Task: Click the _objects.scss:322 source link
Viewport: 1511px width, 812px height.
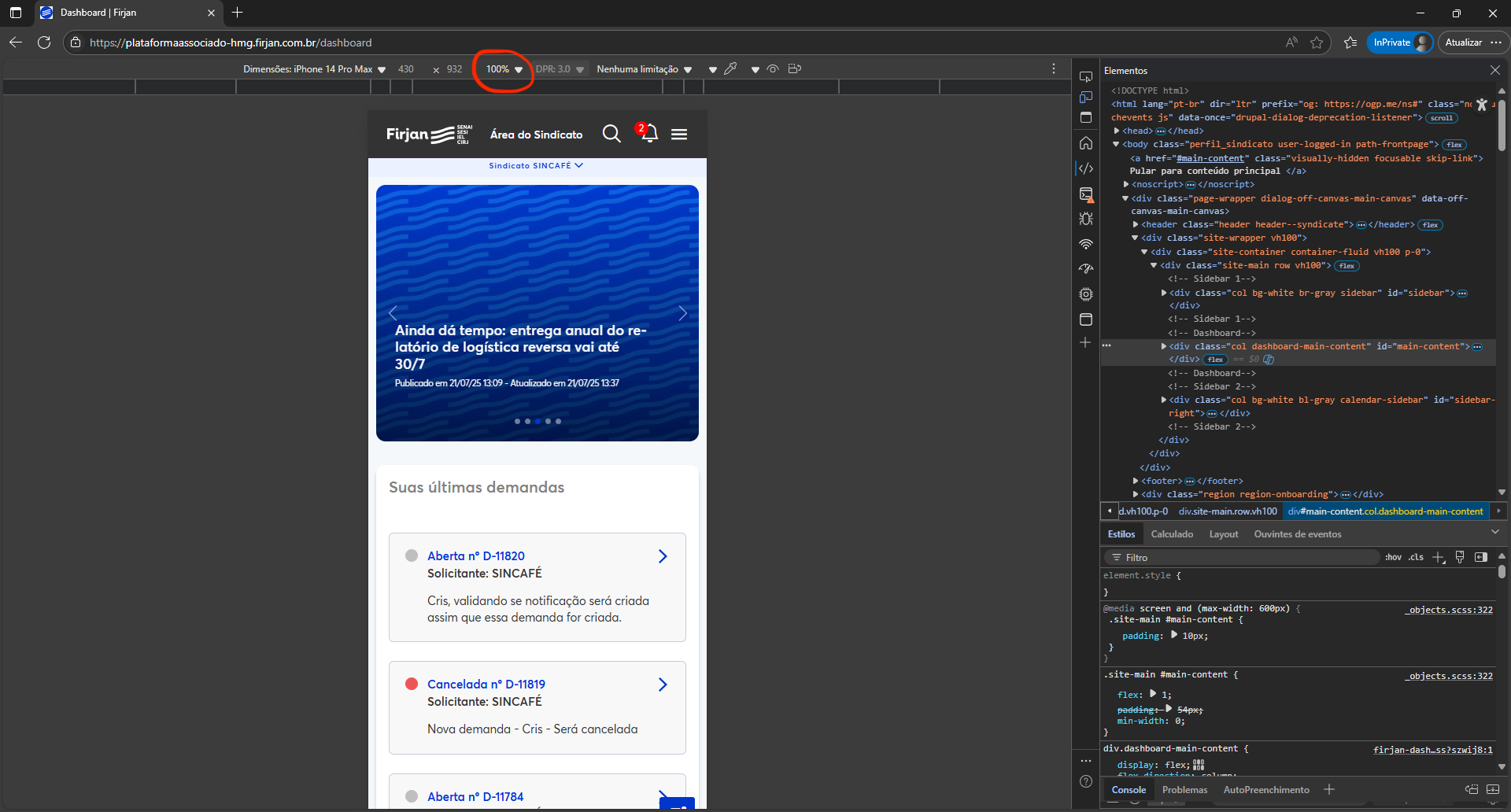Action: click(x=1449, y=610)
